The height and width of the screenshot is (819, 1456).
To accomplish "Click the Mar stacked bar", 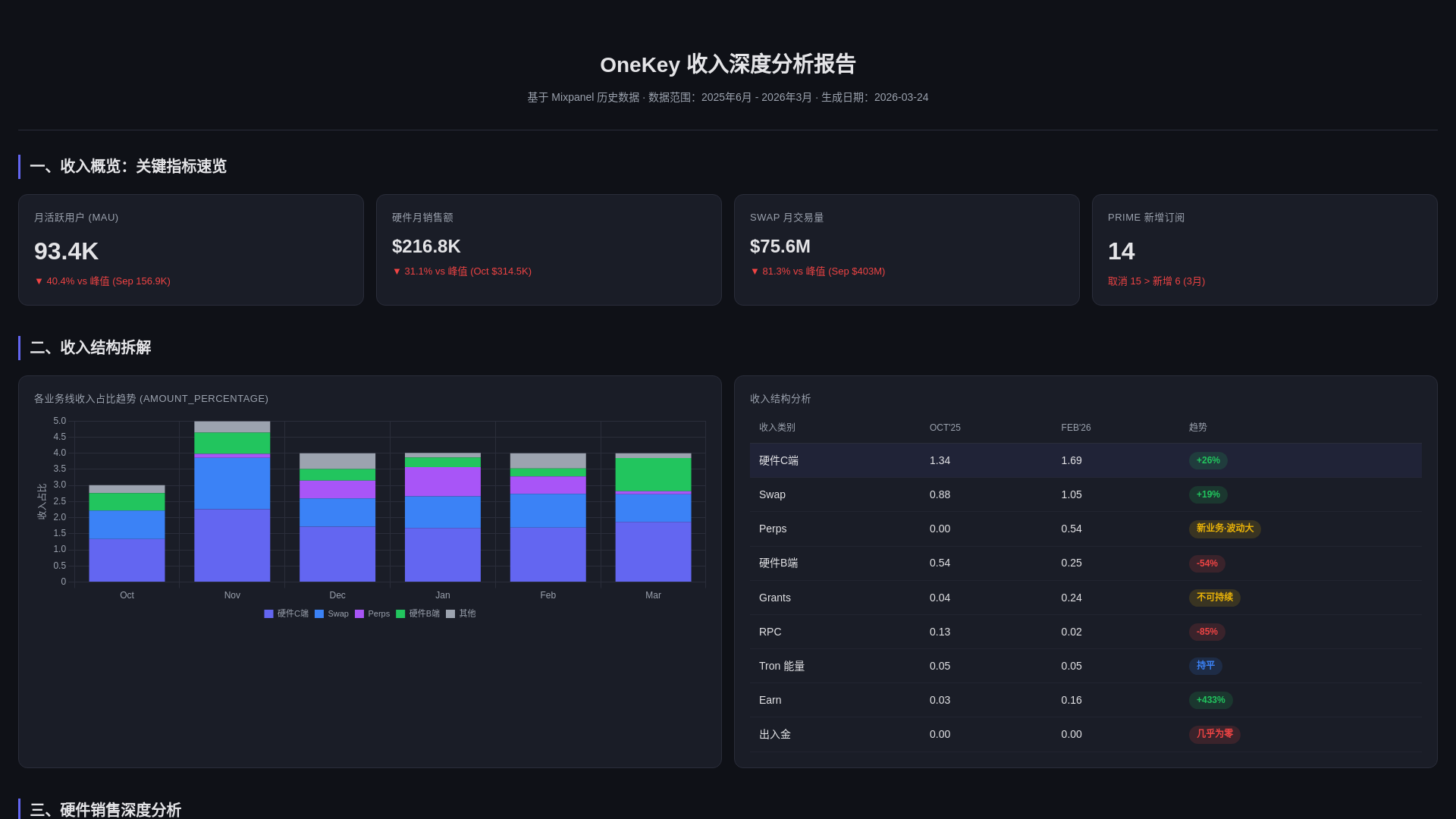I will [653, 517].
